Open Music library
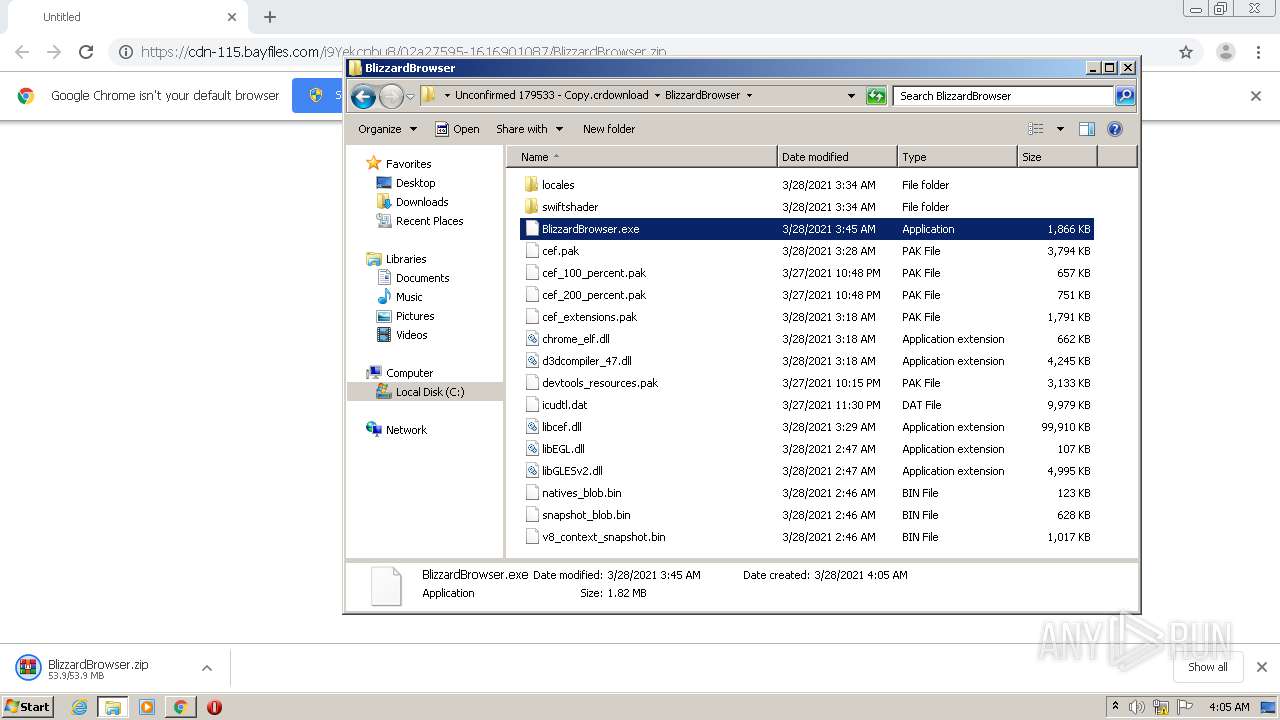 409,297
